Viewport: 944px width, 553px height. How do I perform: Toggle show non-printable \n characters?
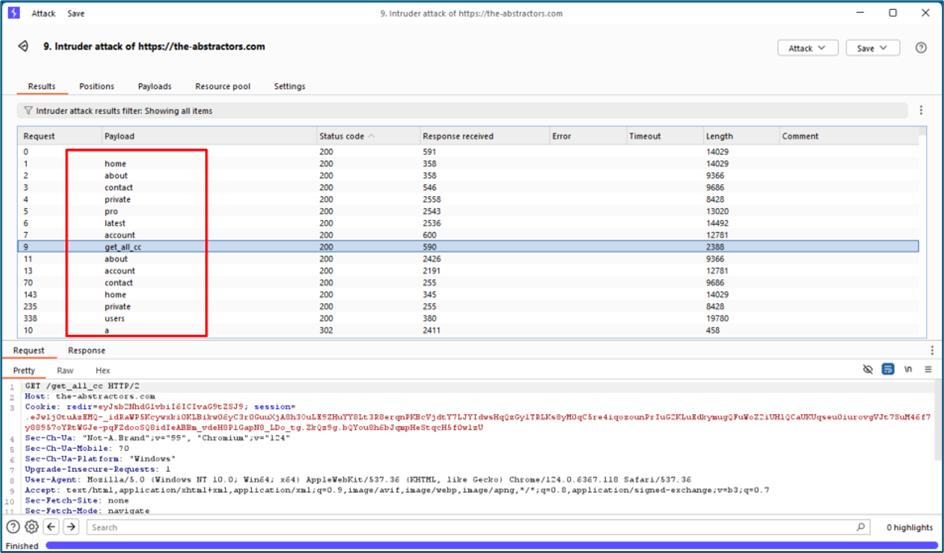(x=908, y=369)
